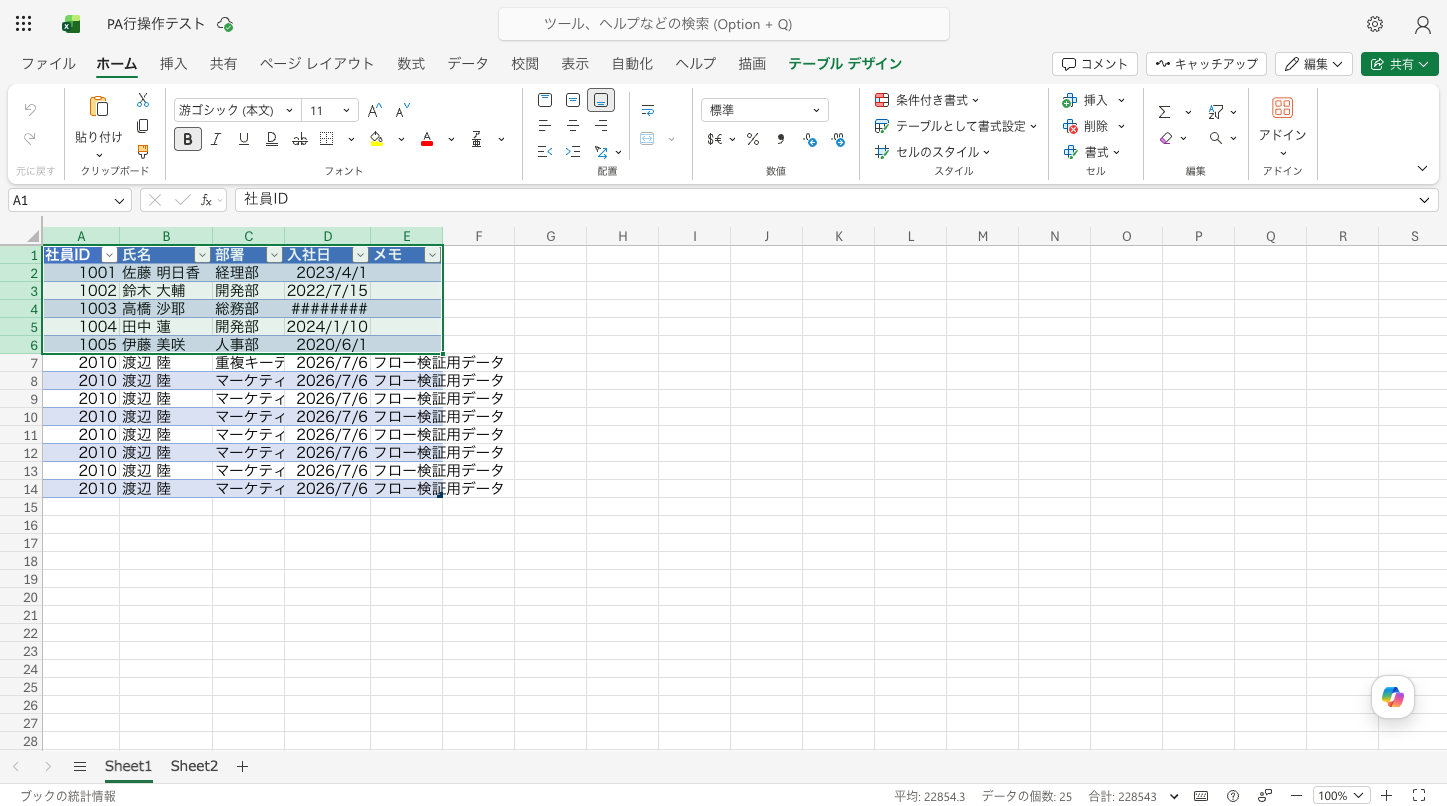Apply red font color button
The image size is (1447, 806).
pyautogui.click(x=427, y=139)
